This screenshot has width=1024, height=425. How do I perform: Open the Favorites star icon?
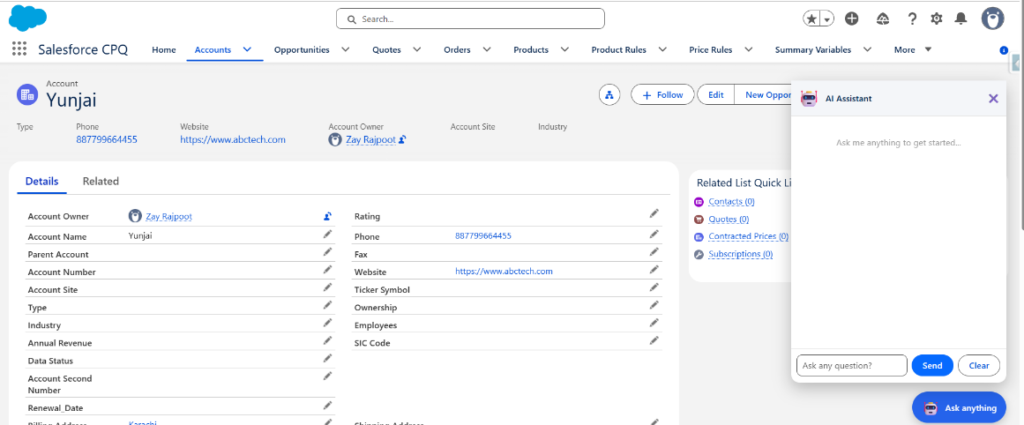812,20
